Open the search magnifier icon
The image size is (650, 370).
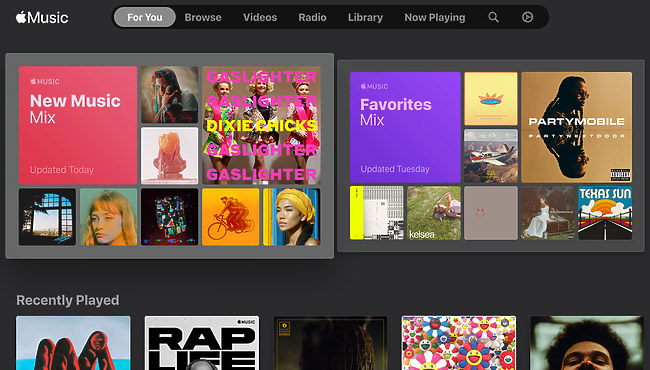click(493, 17)
